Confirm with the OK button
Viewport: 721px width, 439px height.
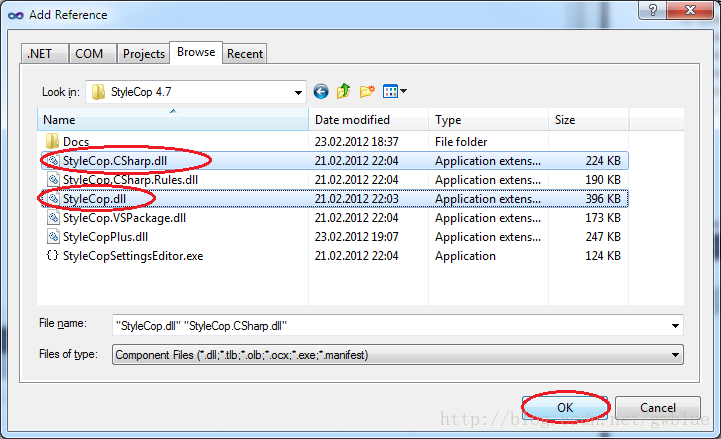tap(565, 408)
